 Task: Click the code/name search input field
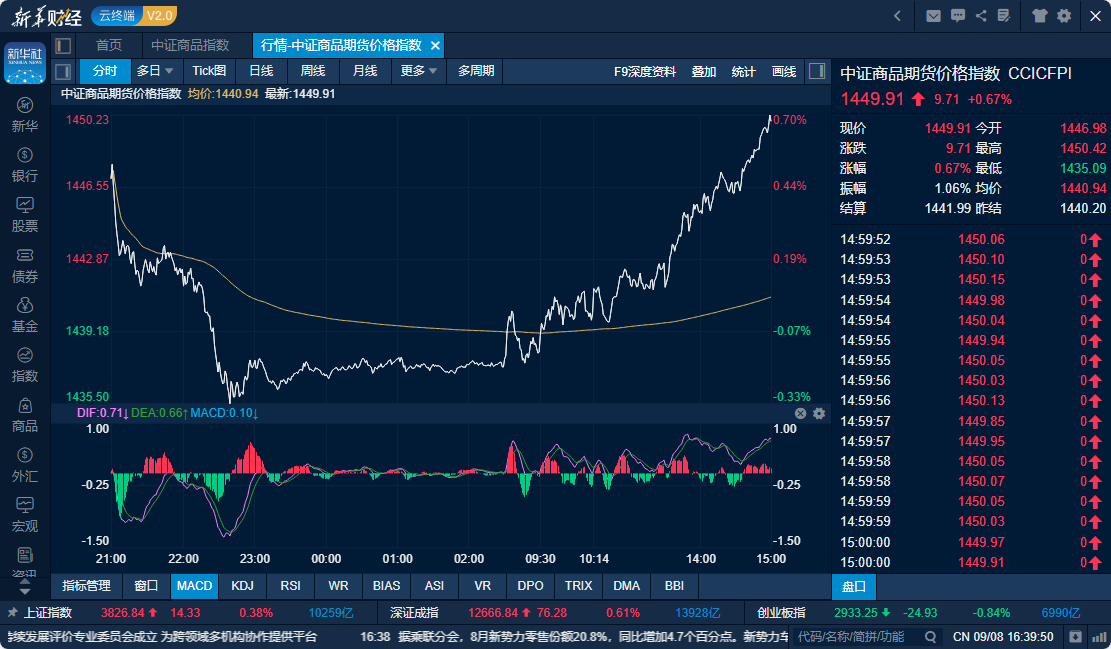click(x=859, y=637)
